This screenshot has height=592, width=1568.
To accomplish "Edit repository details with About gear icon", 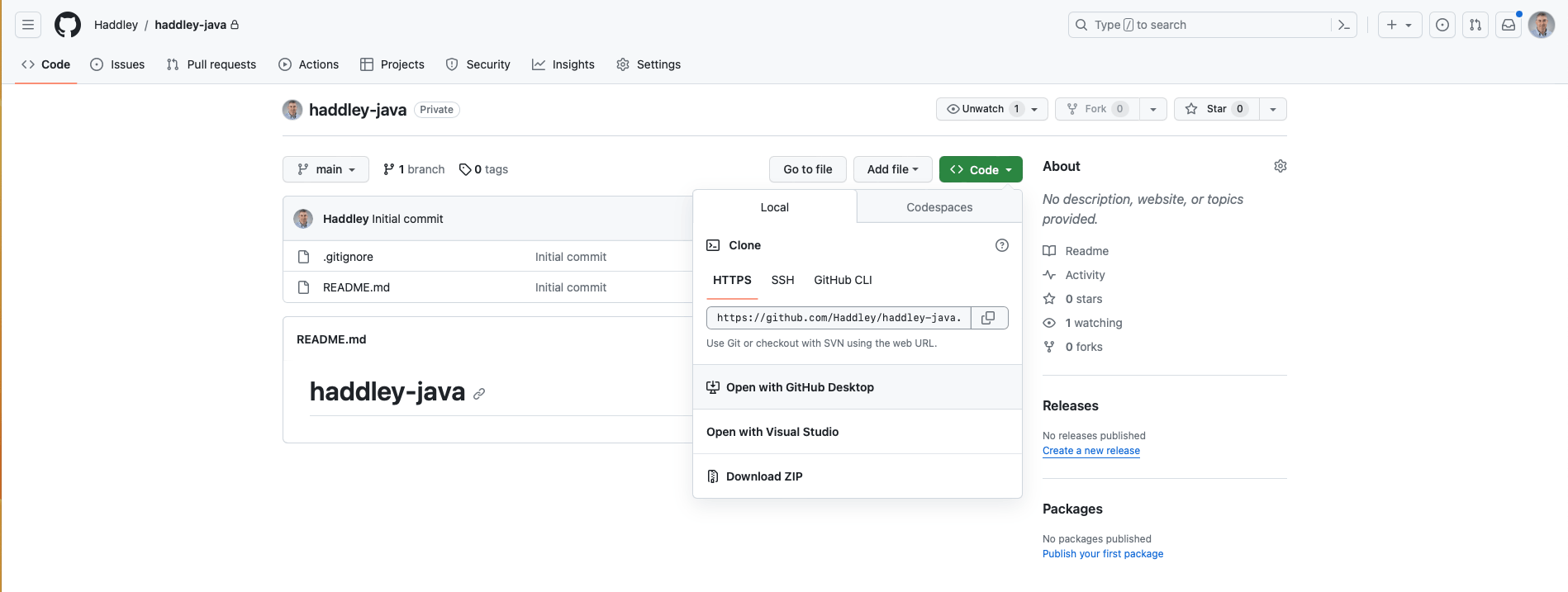I will (1280, 166).
